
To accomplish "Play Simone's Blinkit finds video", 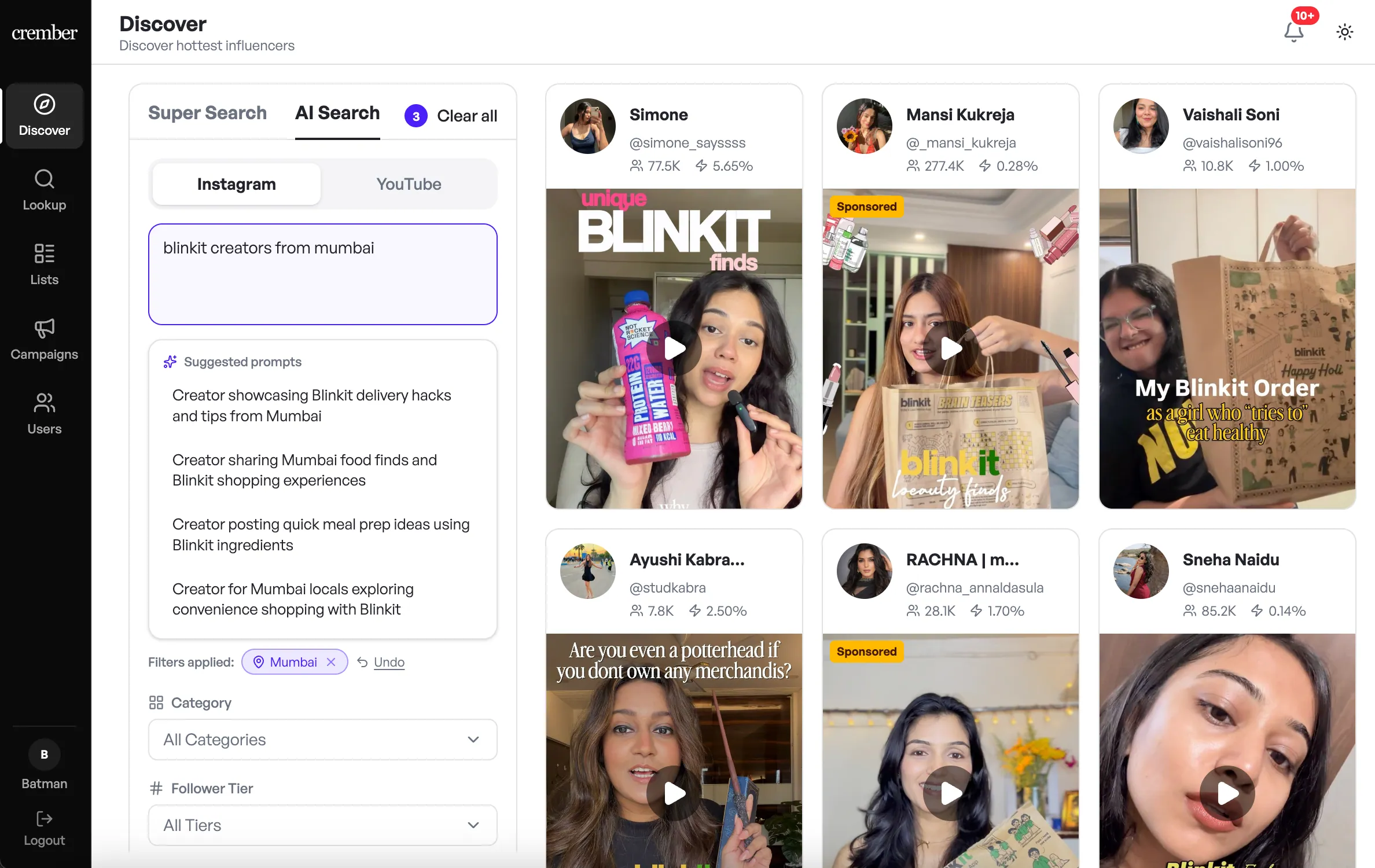I will point(674,348).
